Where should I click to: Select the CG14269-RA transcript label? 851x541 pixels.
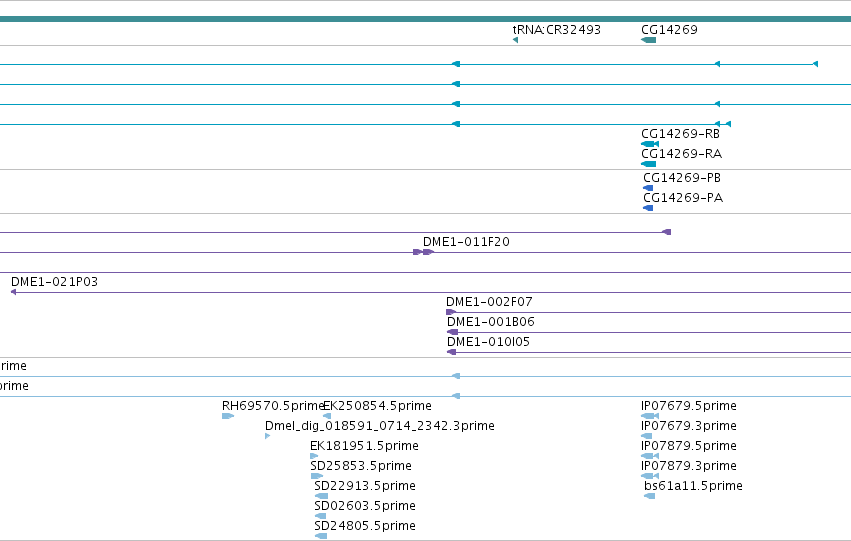coord(682,154)
